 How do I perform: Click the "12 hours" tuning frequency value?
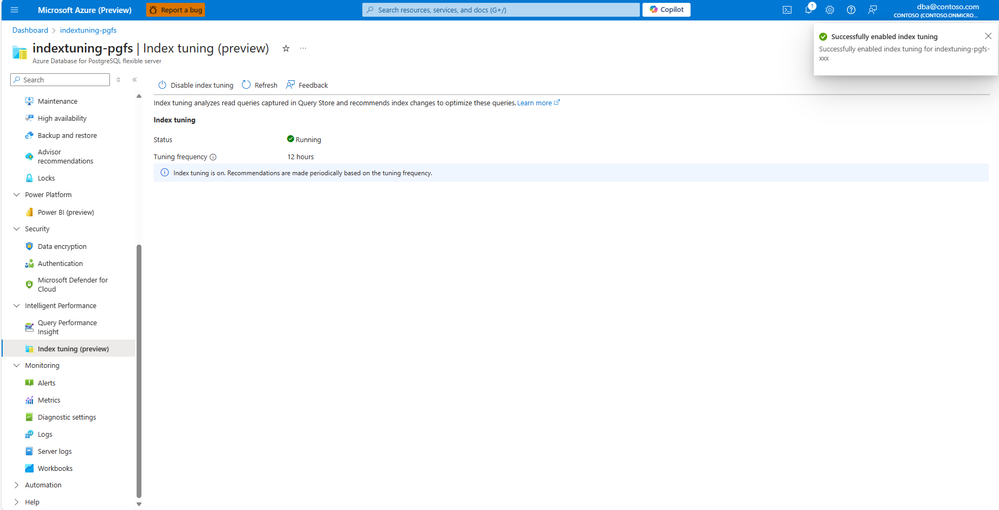coord(300,157)
